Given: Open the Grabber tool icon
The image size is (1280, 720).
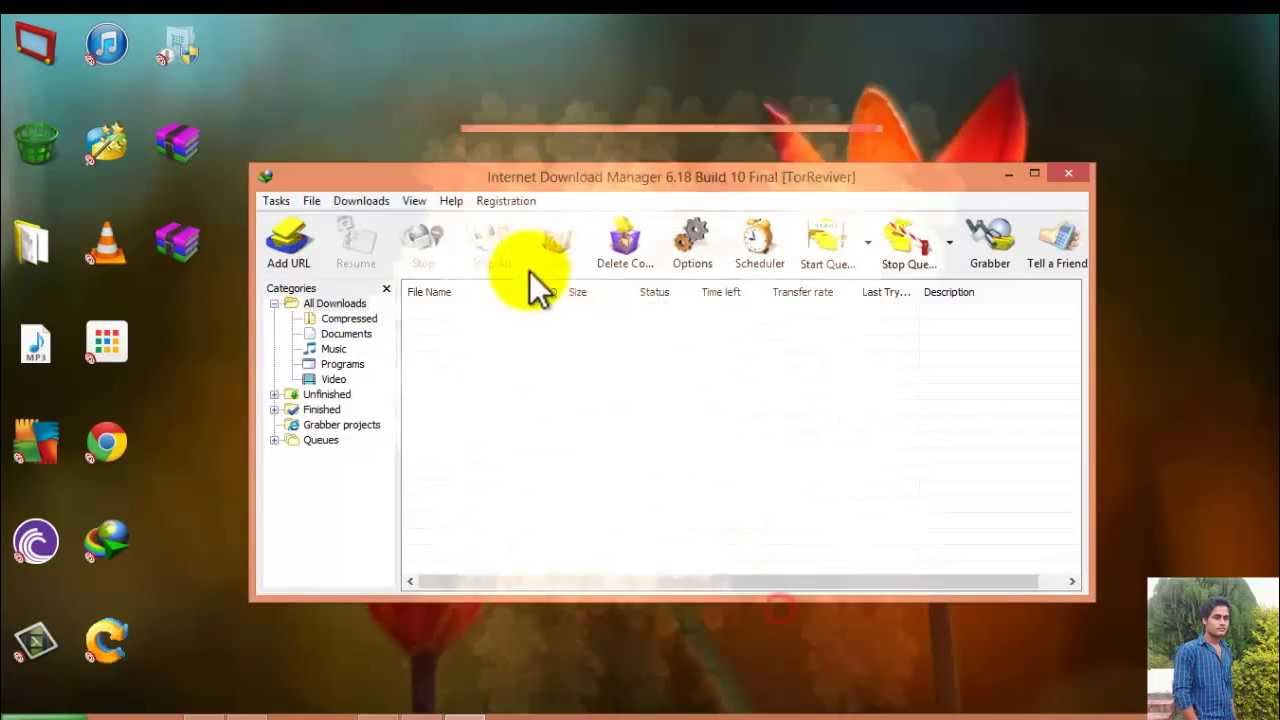Looking at the screenshot, I should coord(989,244).
